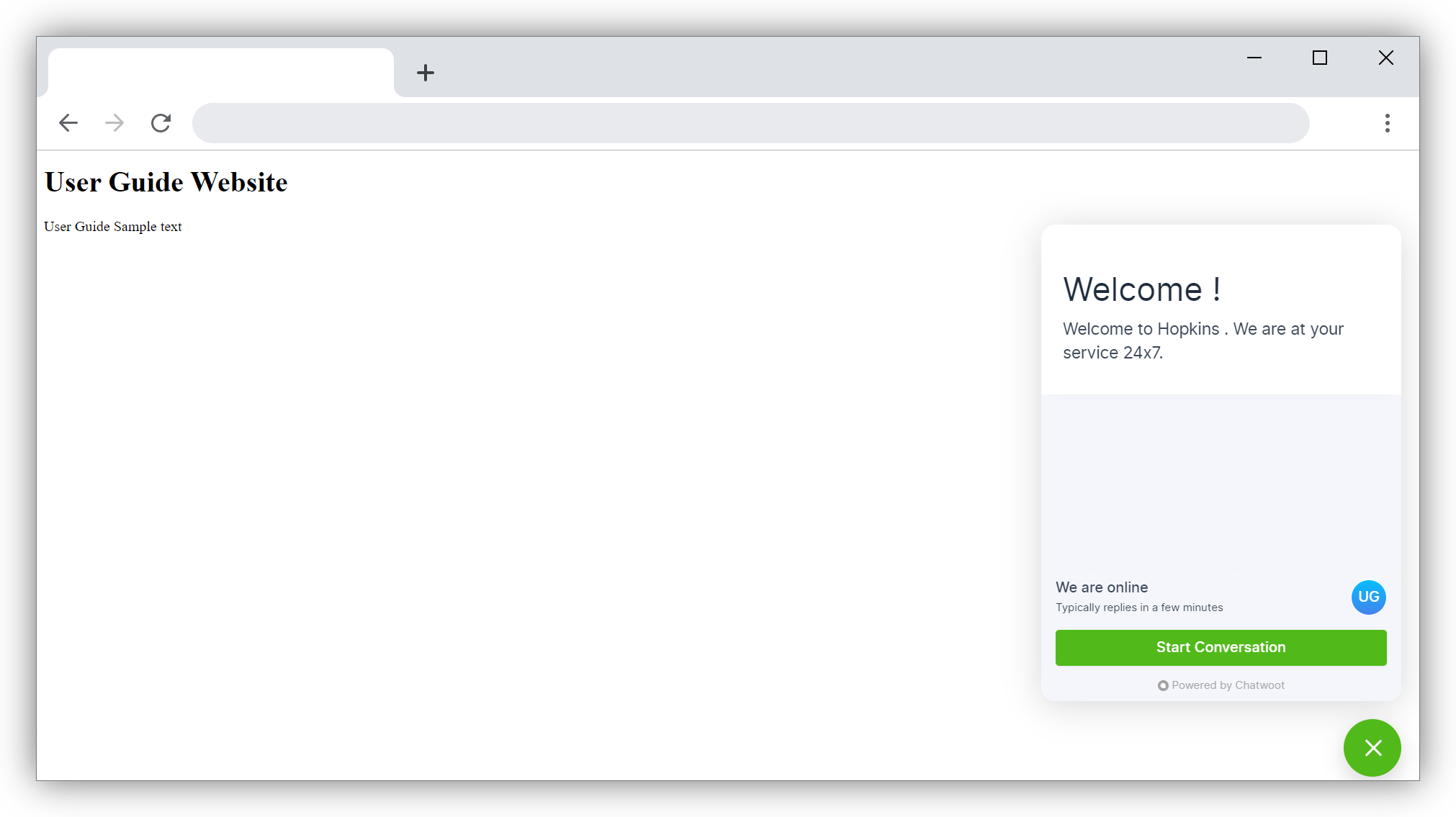Click the browser address bar input field
The width and height of the screenshot is (1456, 817).
point(750,122)
